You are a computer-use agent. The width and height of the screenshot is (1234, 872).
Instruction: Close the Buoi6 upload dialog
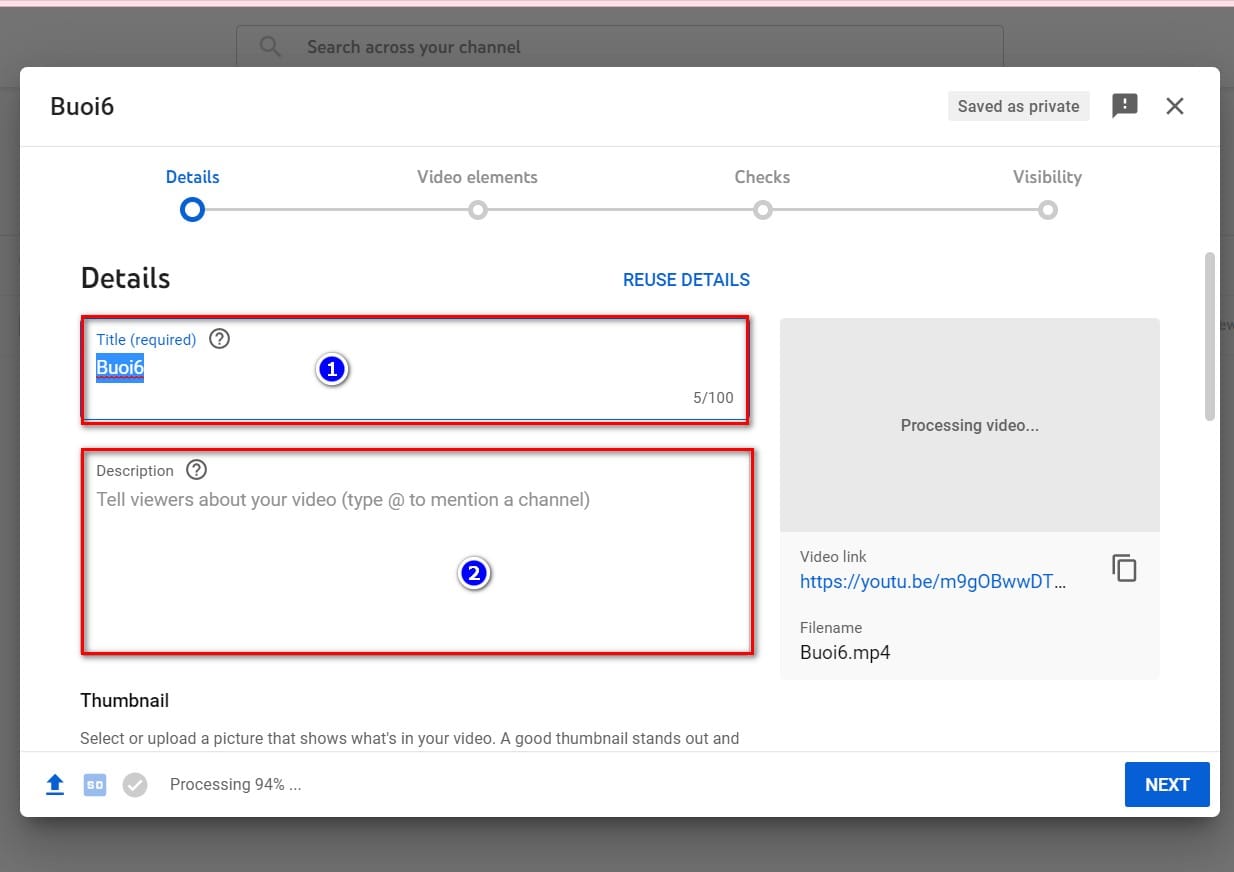(x=1175, y=106)
